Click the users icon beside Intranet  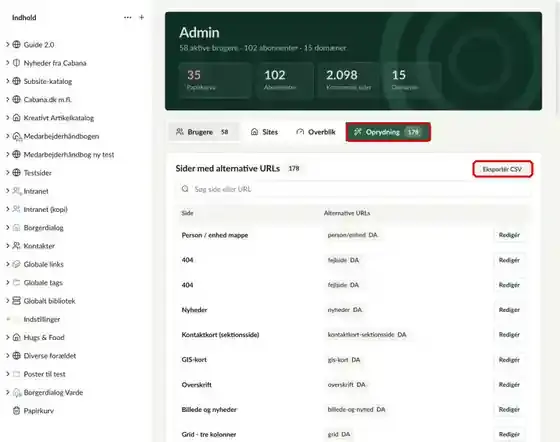(16, 191)
